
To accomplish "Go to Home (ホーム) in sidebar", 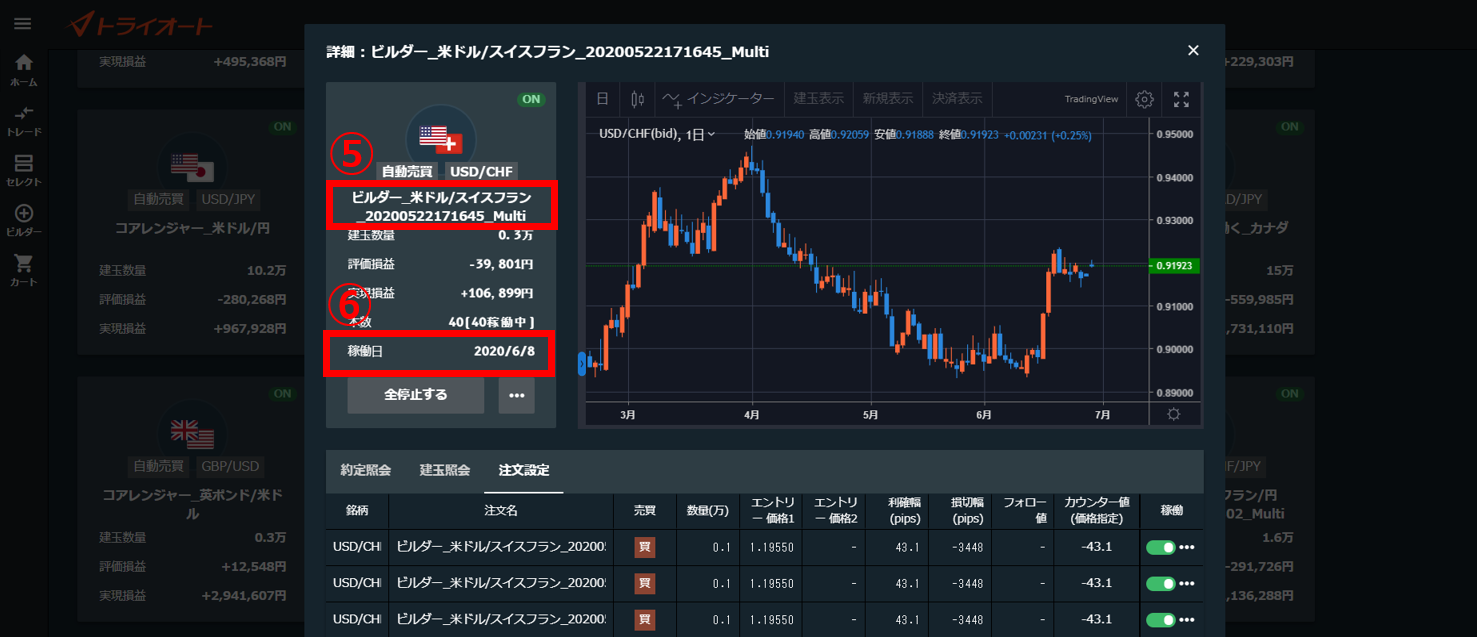I will point(23,70).
